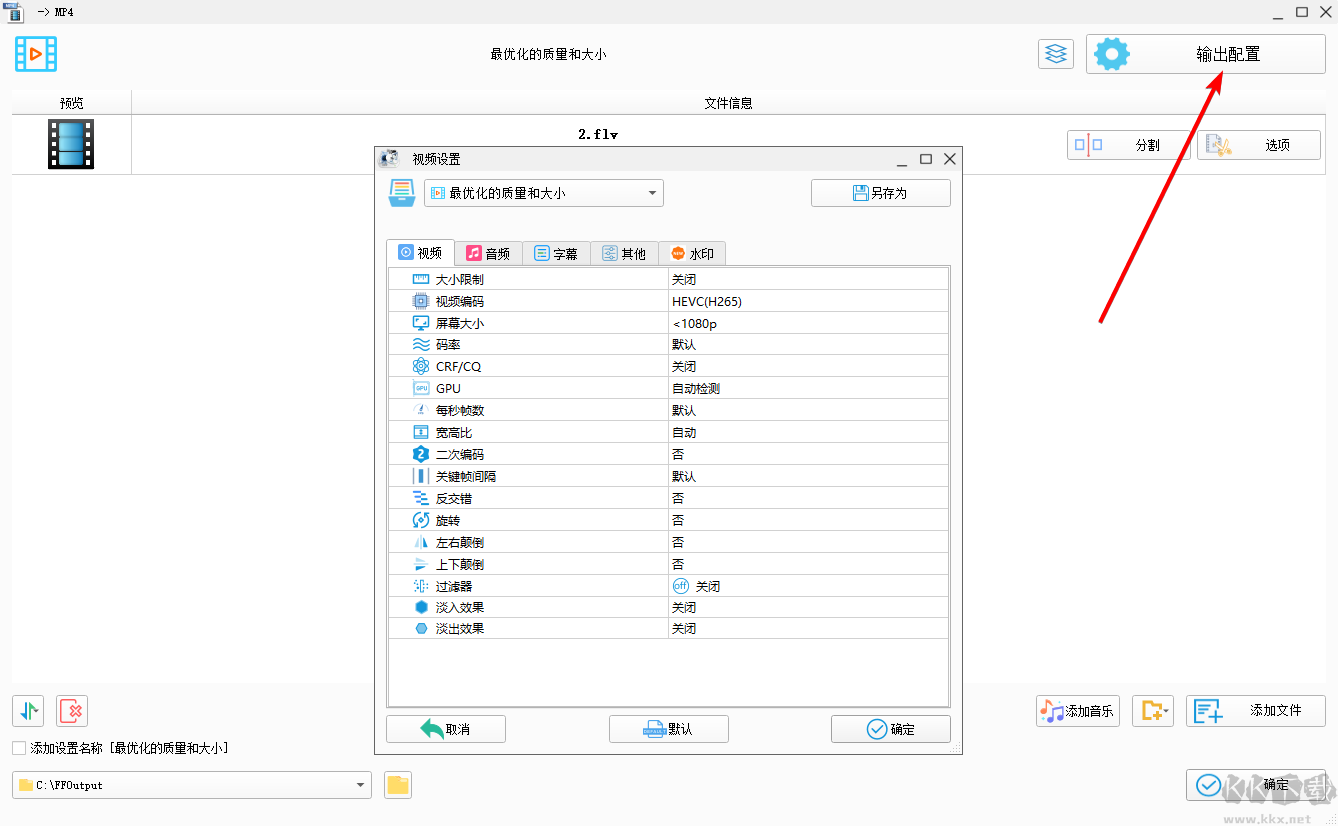
Task: Click the red remove-file icon
Action: tap(69, 710)
